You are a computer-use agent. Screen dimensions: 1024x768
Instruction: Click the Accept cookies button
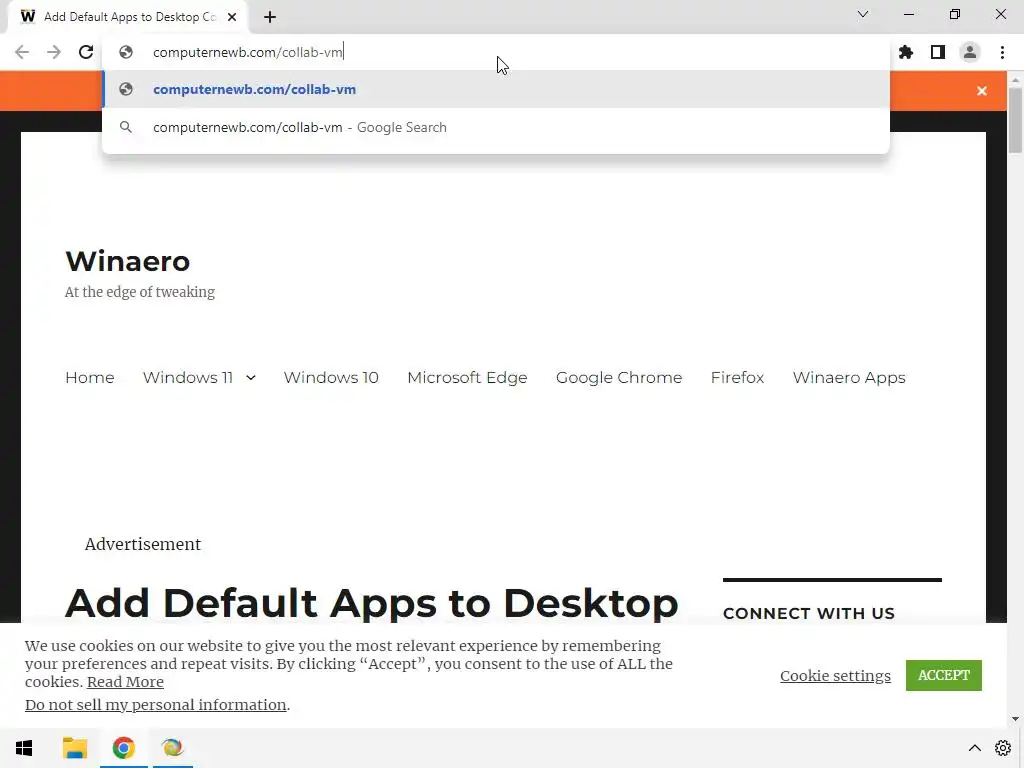tap(944, 675)
